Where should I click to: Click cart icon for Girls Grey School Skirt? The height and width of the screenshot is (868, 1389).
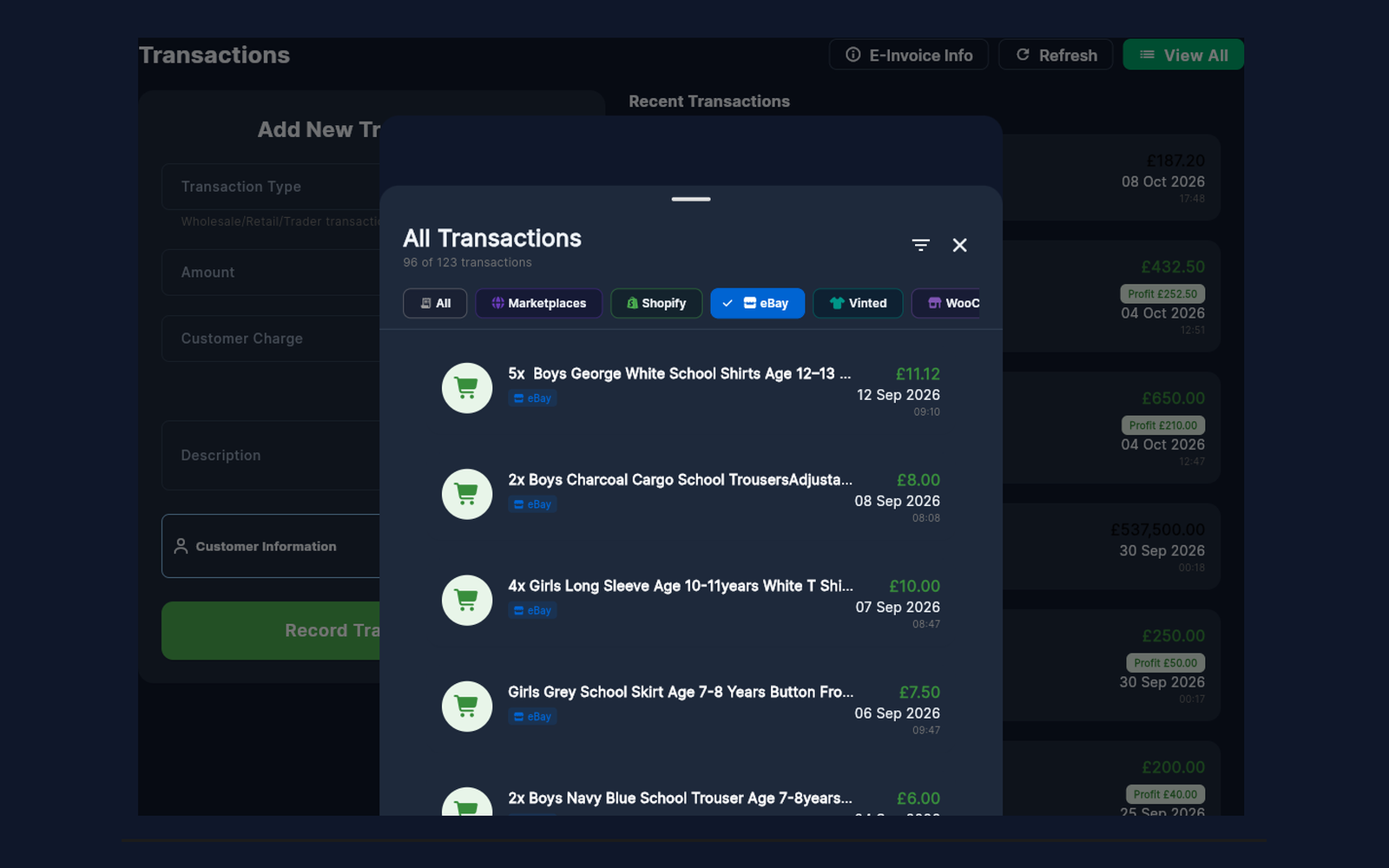click(467, 707)
